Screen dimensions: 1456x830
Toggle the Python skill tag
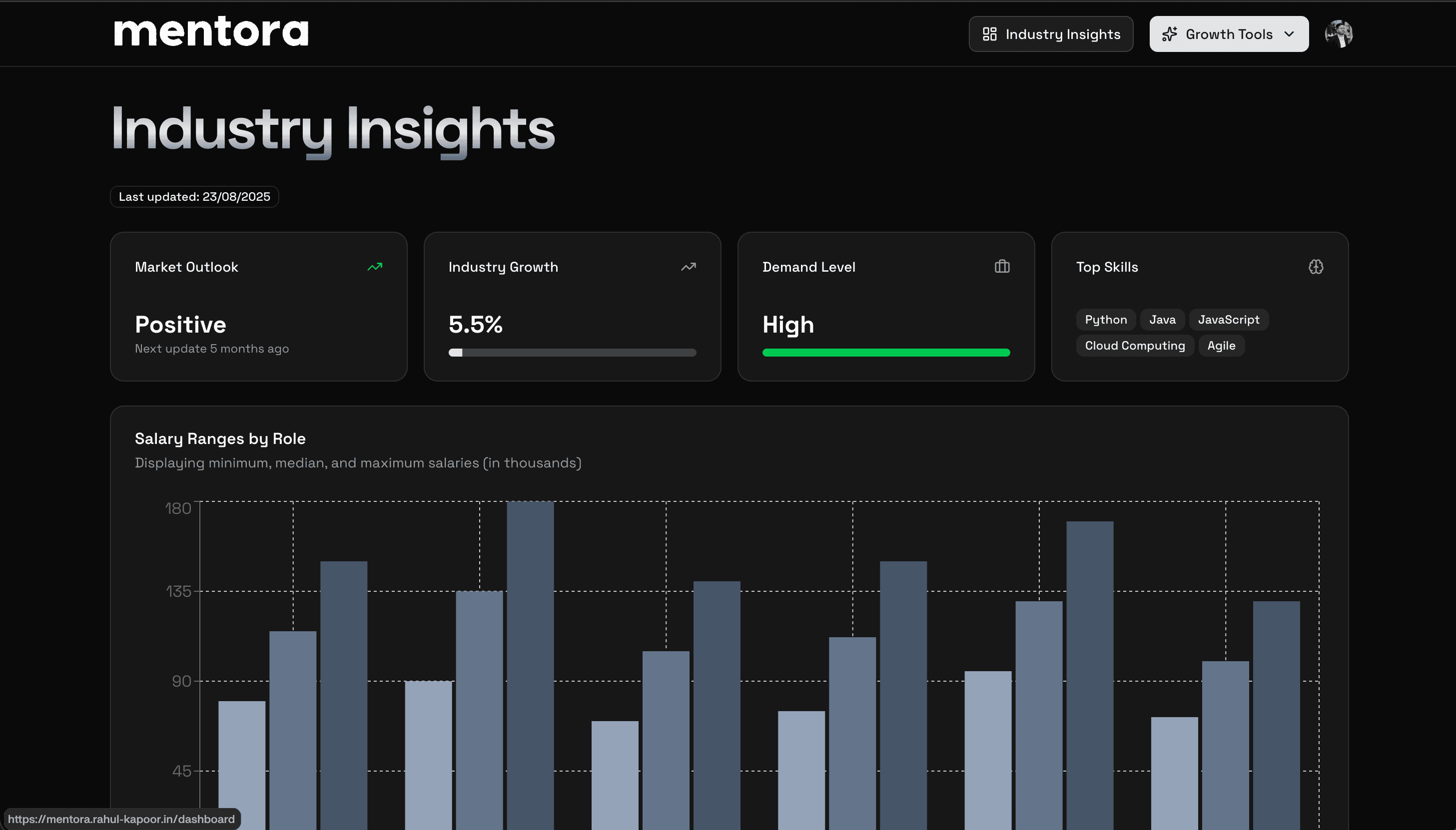(x=1105, y=319)
